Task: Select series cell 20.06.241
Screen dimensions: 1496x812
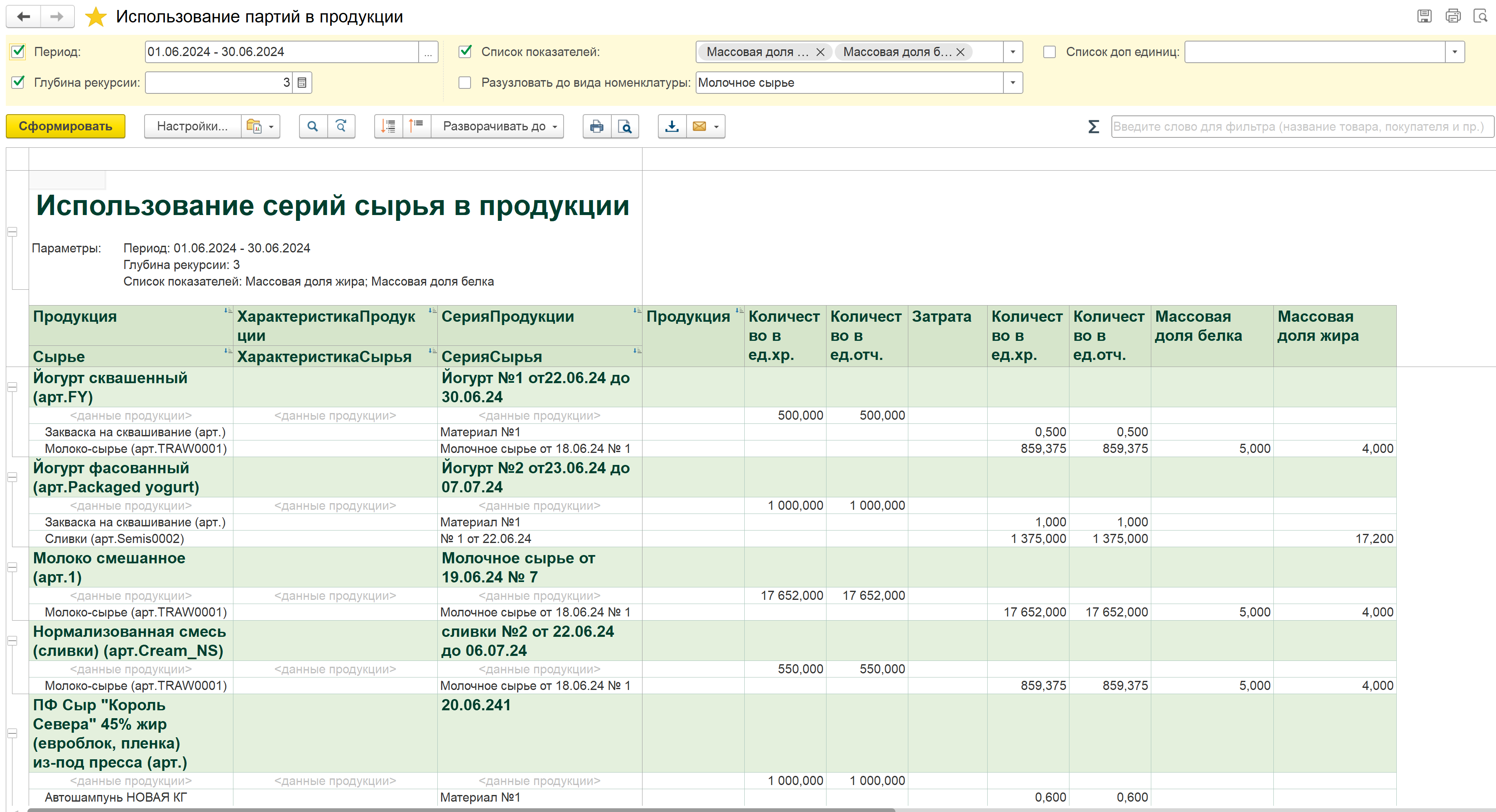Action: tap(540, 733)
